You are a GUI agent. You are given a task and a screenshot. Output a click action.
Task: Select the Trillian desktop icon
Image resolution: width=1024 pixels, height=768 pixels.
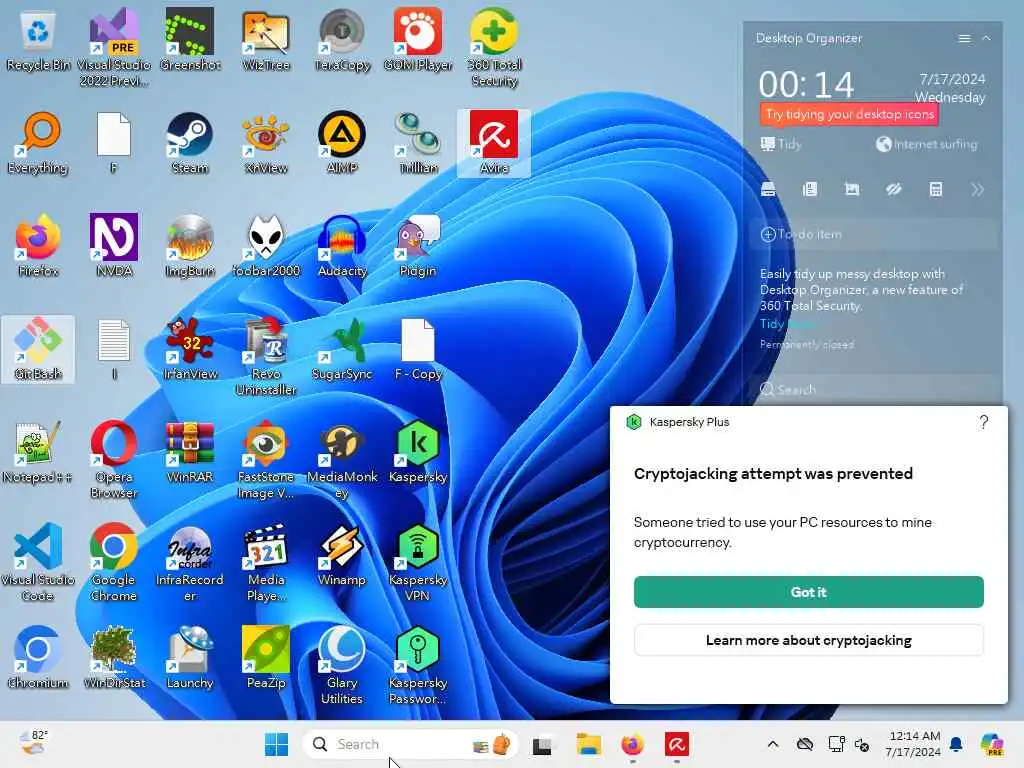(x=418, y=144)
